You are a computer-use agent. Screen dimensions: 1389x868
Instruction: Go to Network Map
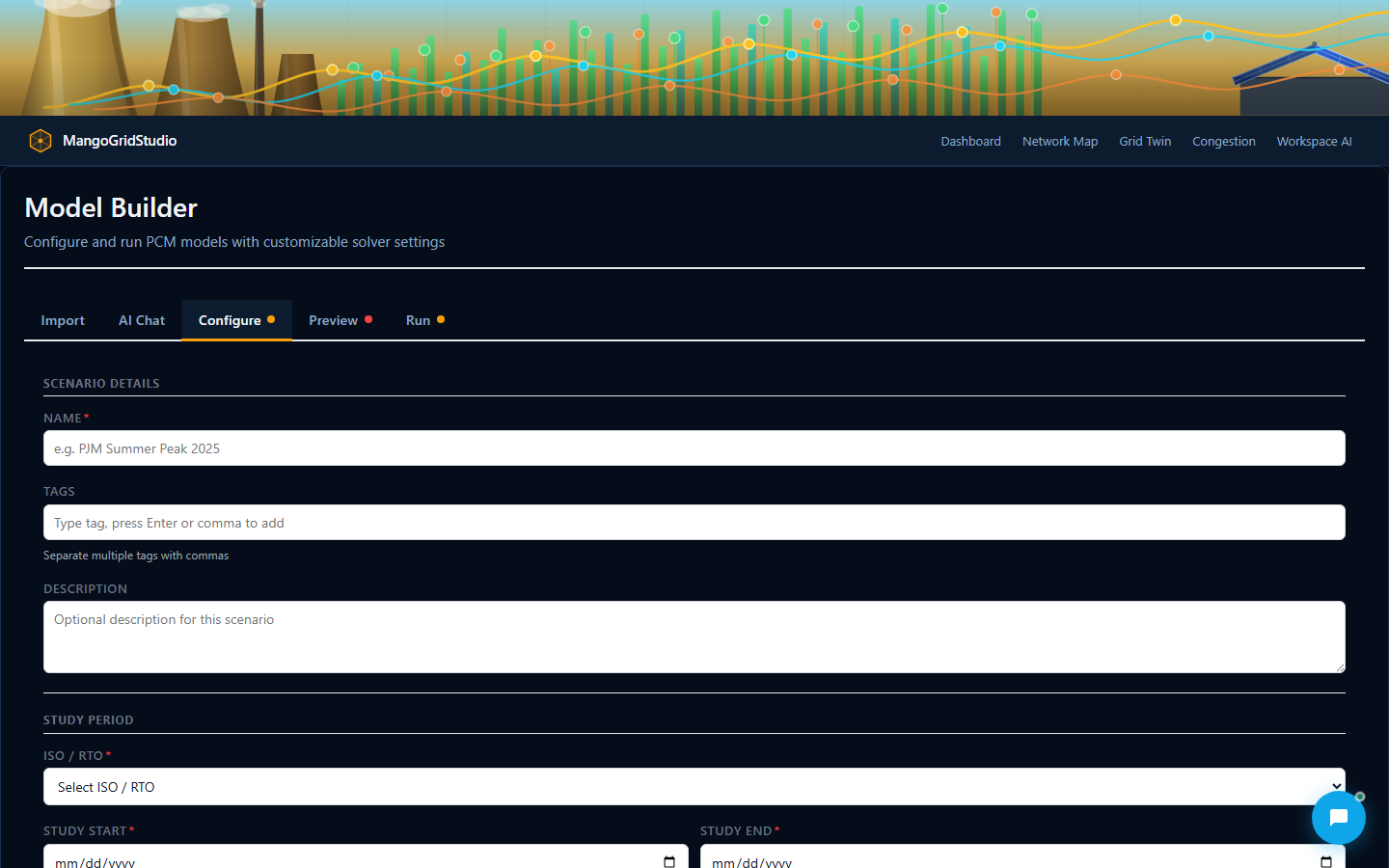point(1060,141)
